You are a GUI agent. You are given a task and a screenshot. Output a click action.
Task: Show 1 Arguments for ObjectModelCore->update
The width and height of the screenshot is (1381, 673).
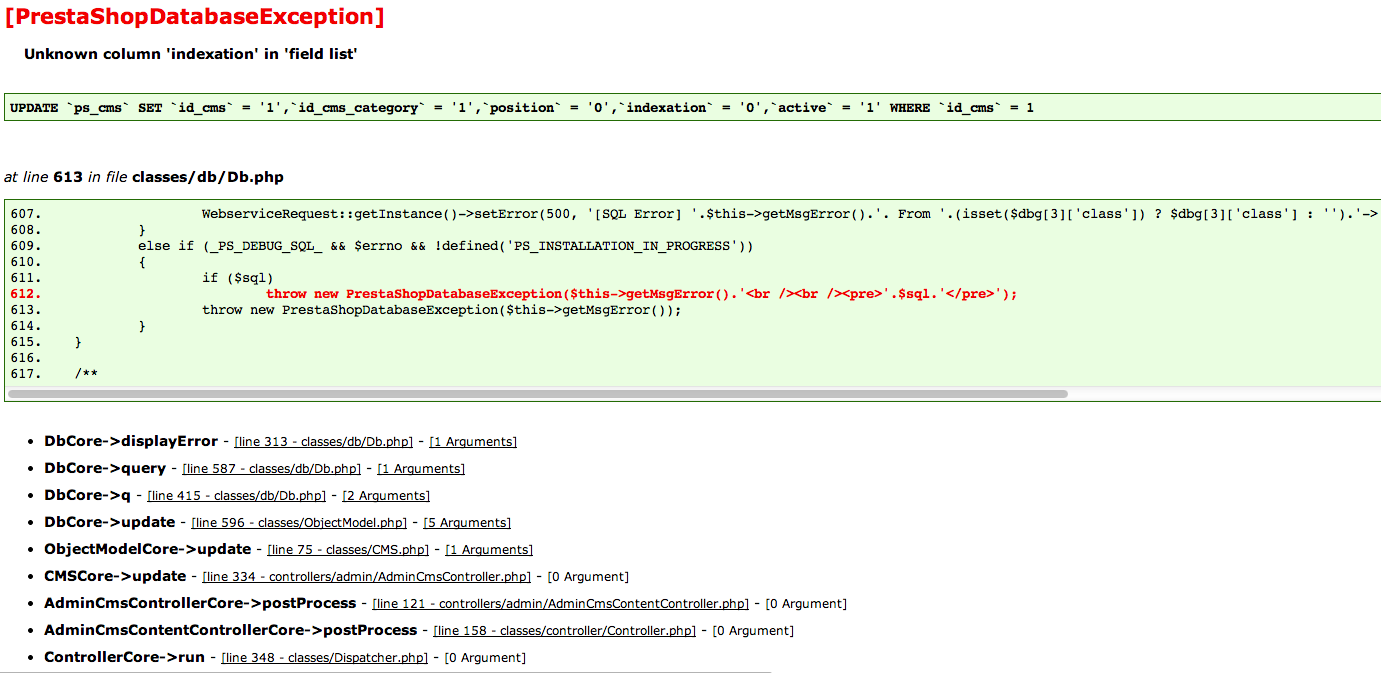[x=489, y=549]
